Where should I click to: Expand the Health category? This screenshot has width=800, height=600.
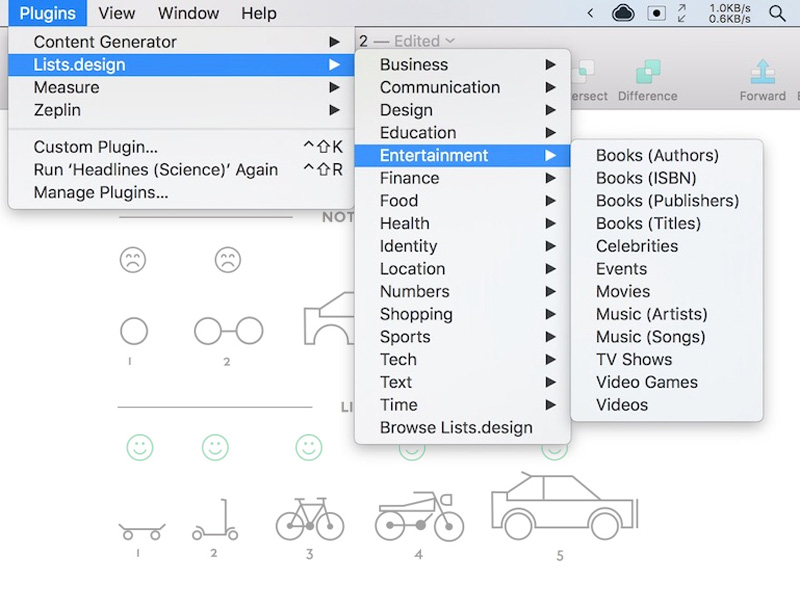click(x=462, y=223)
